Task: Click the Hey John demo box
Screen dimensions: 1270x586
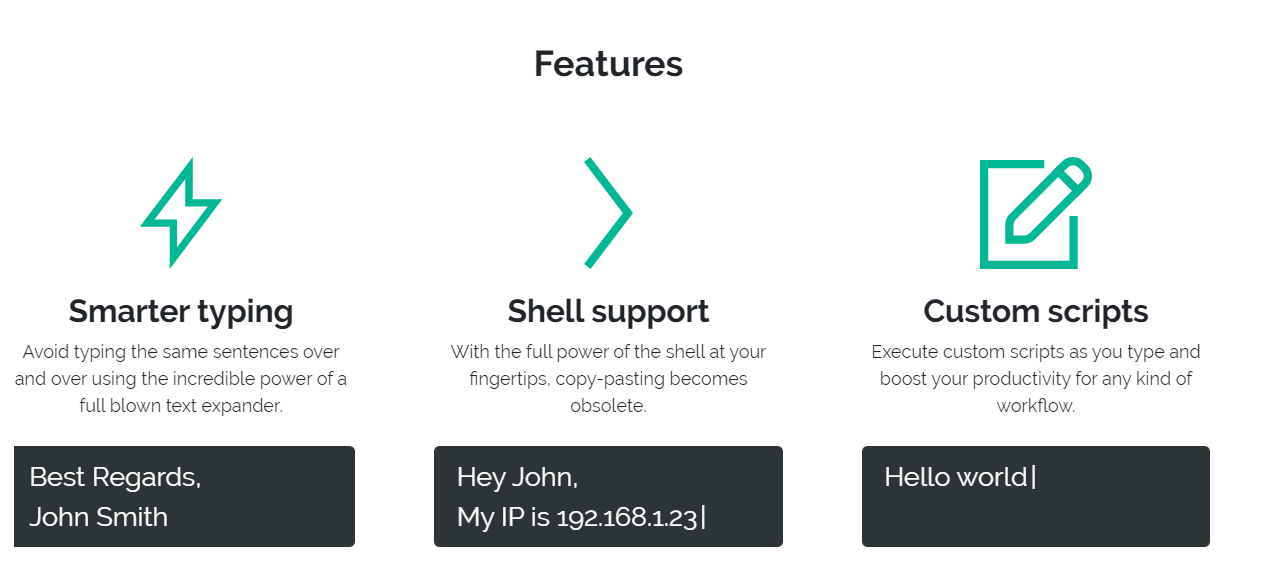Action: tap(608, 496)
